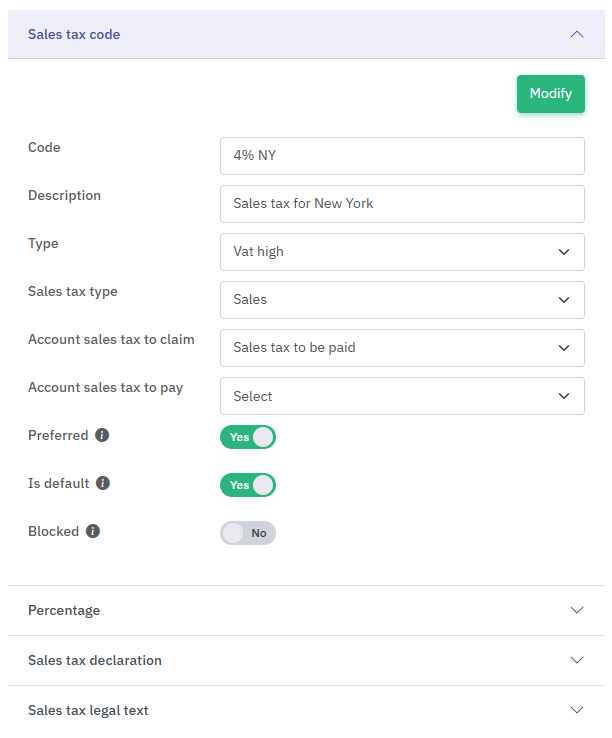Open the Account sales tax to pay dropdown

tap(402, 396)
